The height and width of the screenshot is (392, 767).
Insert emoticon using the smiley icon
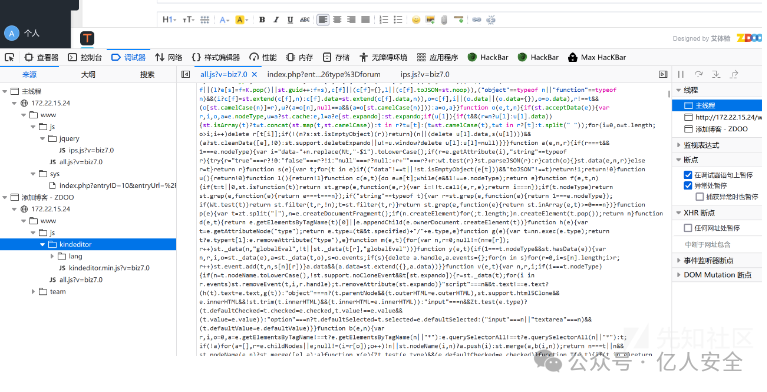[416, 20]
